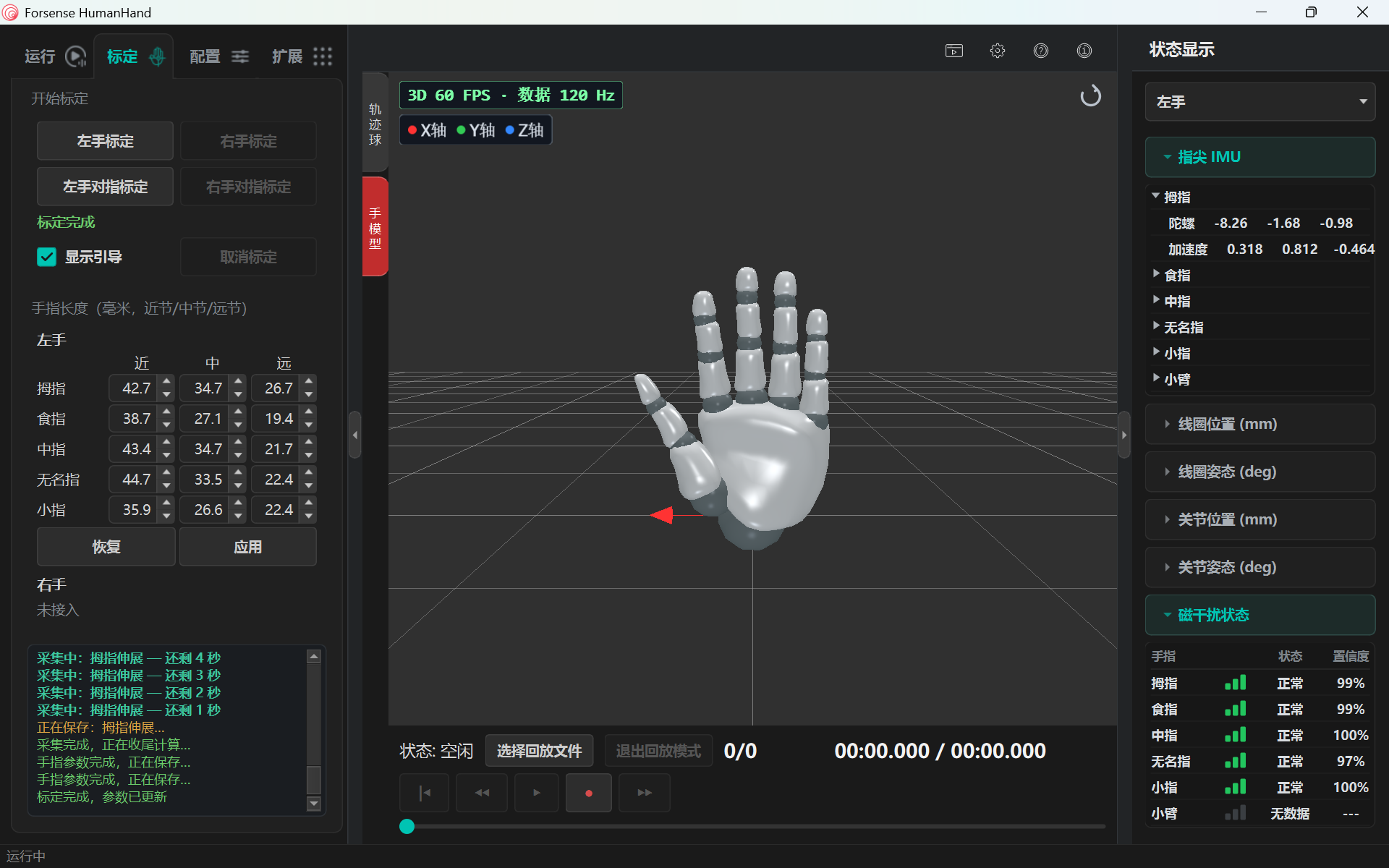Decrease 小指 远 length with down arrow
Image resolution: width=1389 pixels, height=868 pixels.
click(309, 516)
